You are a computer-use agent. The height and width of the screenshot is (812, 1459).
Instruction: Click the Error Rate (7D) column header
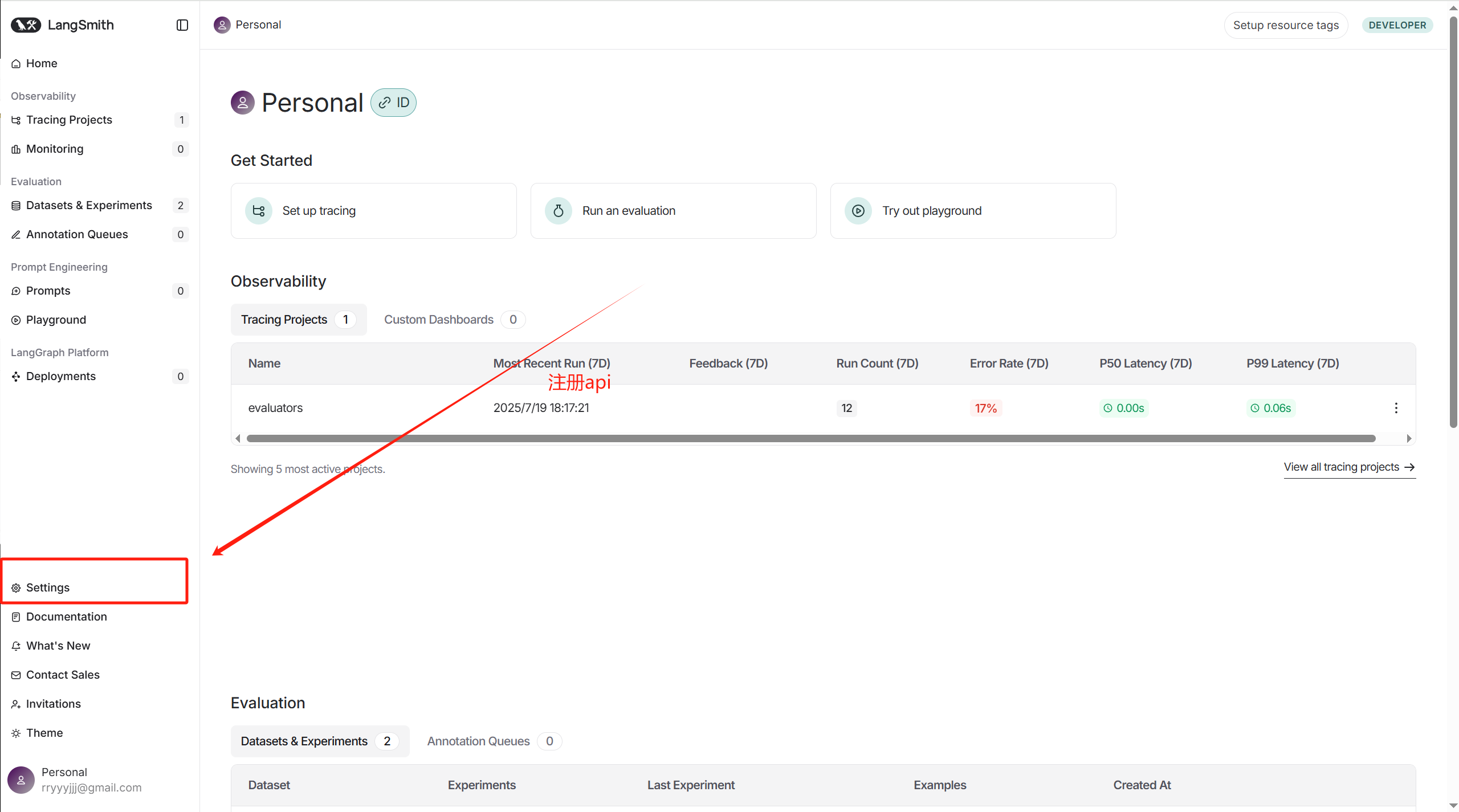tap(1009, 364)
